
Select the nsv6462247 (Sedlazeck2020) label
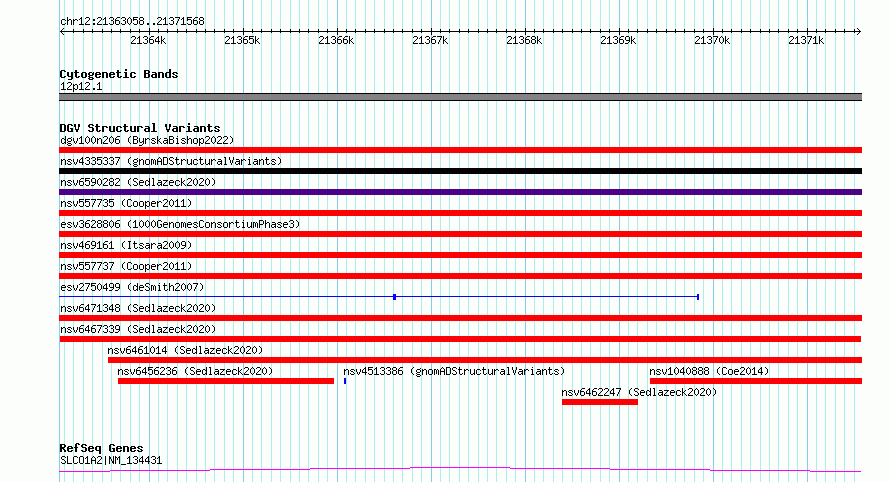[x=639, y=392]
